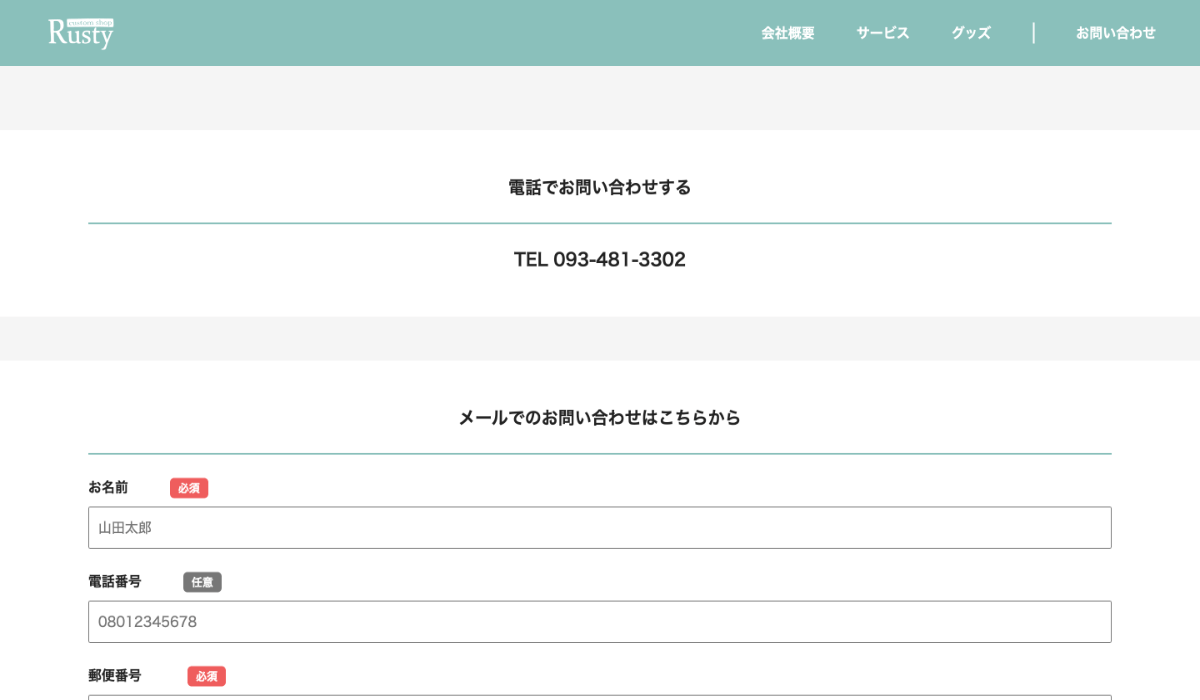The width and height of the screenshot is (1200, 700).
Task: Focus the 電話番号 input with 08012345678 placeholder
Action: [x=600, y=622]
